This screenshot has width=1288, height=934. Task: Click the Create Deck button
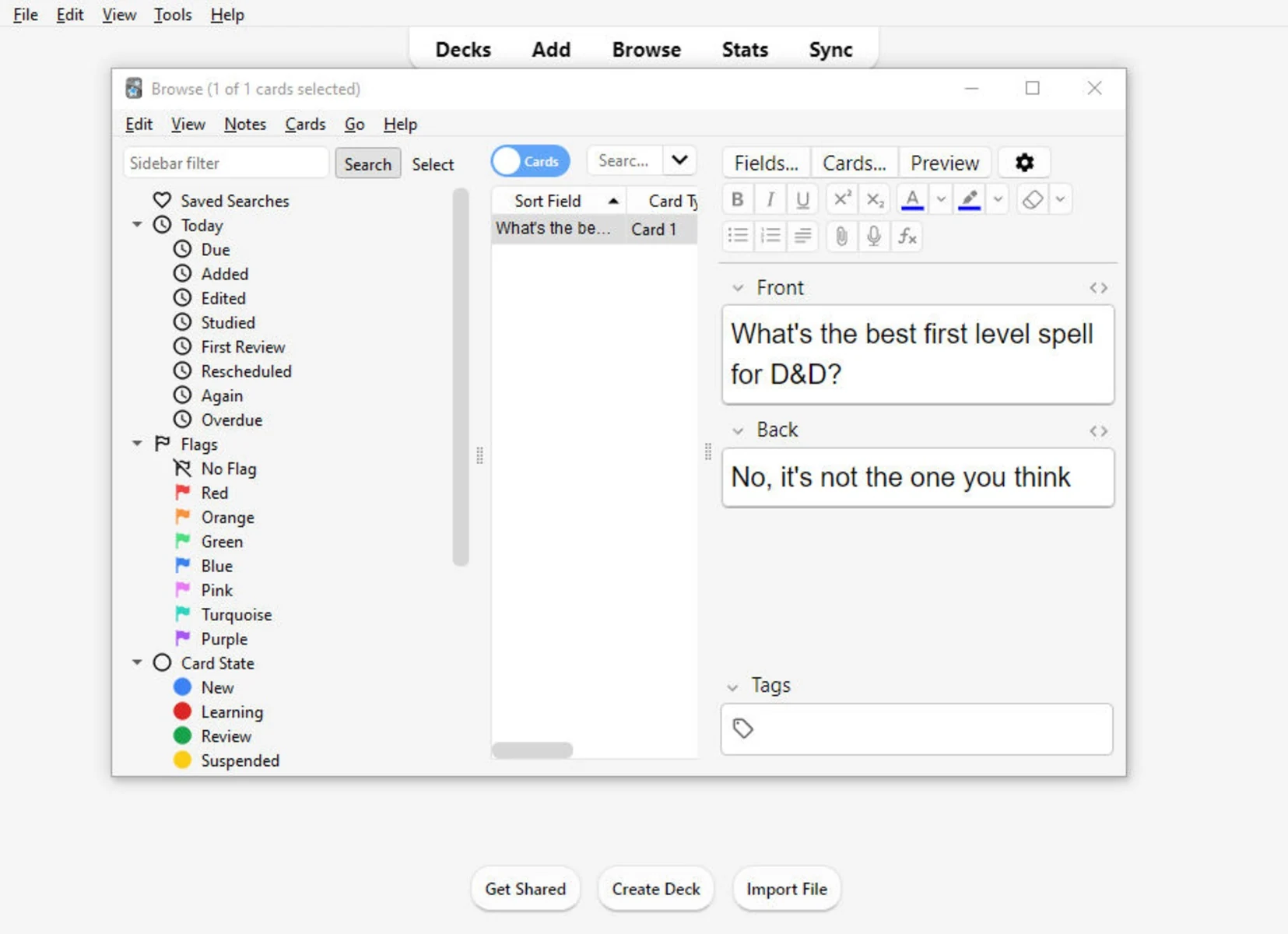coord(656,889)
